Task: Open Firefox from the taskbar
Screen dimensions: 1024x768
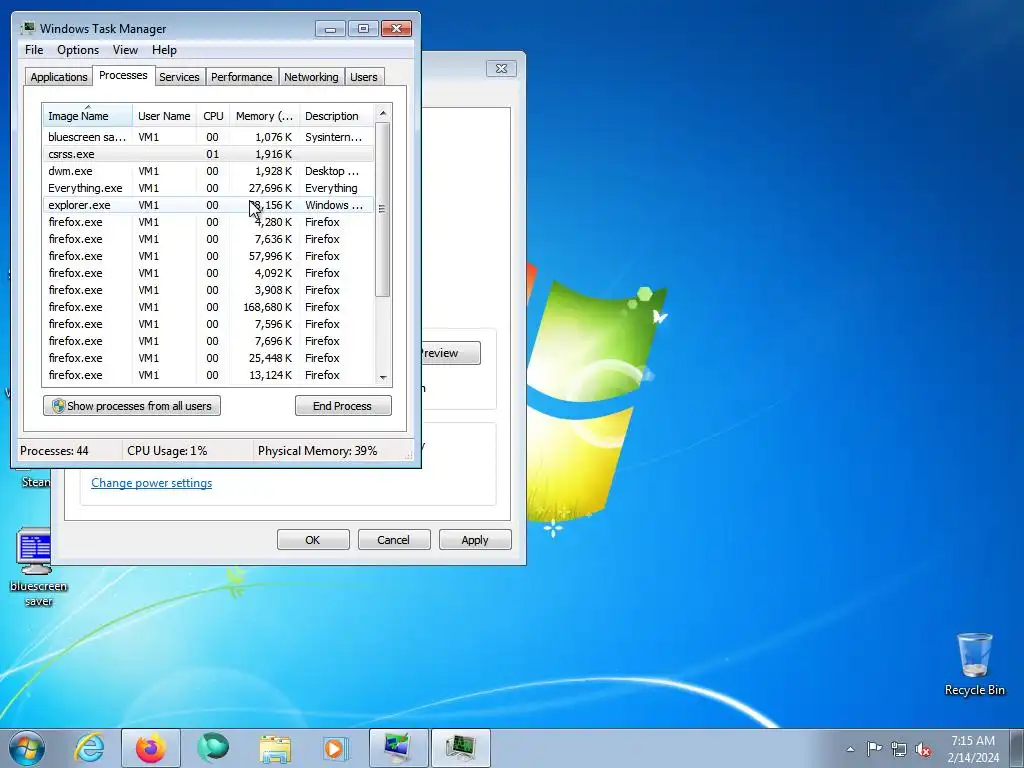Action: 151,748
